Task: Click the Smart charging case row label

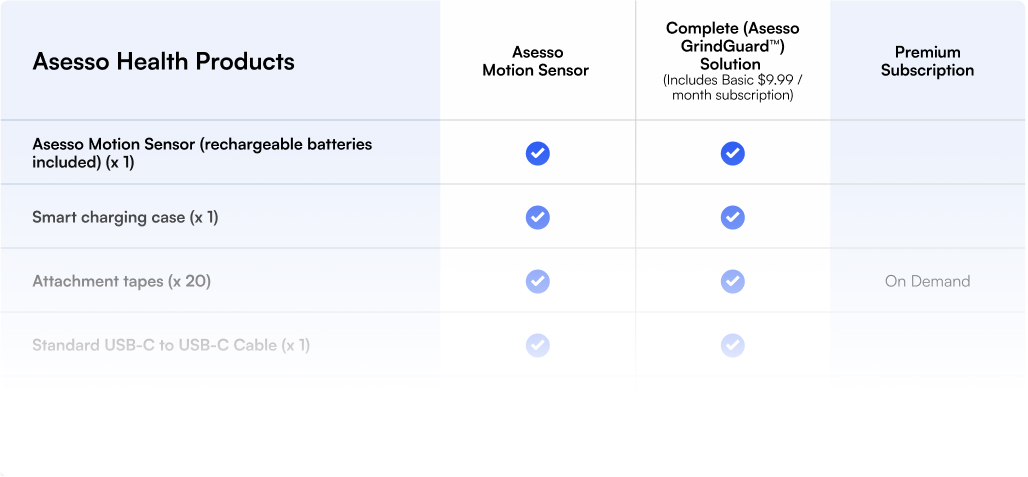Action: click(x=125, y=218)
